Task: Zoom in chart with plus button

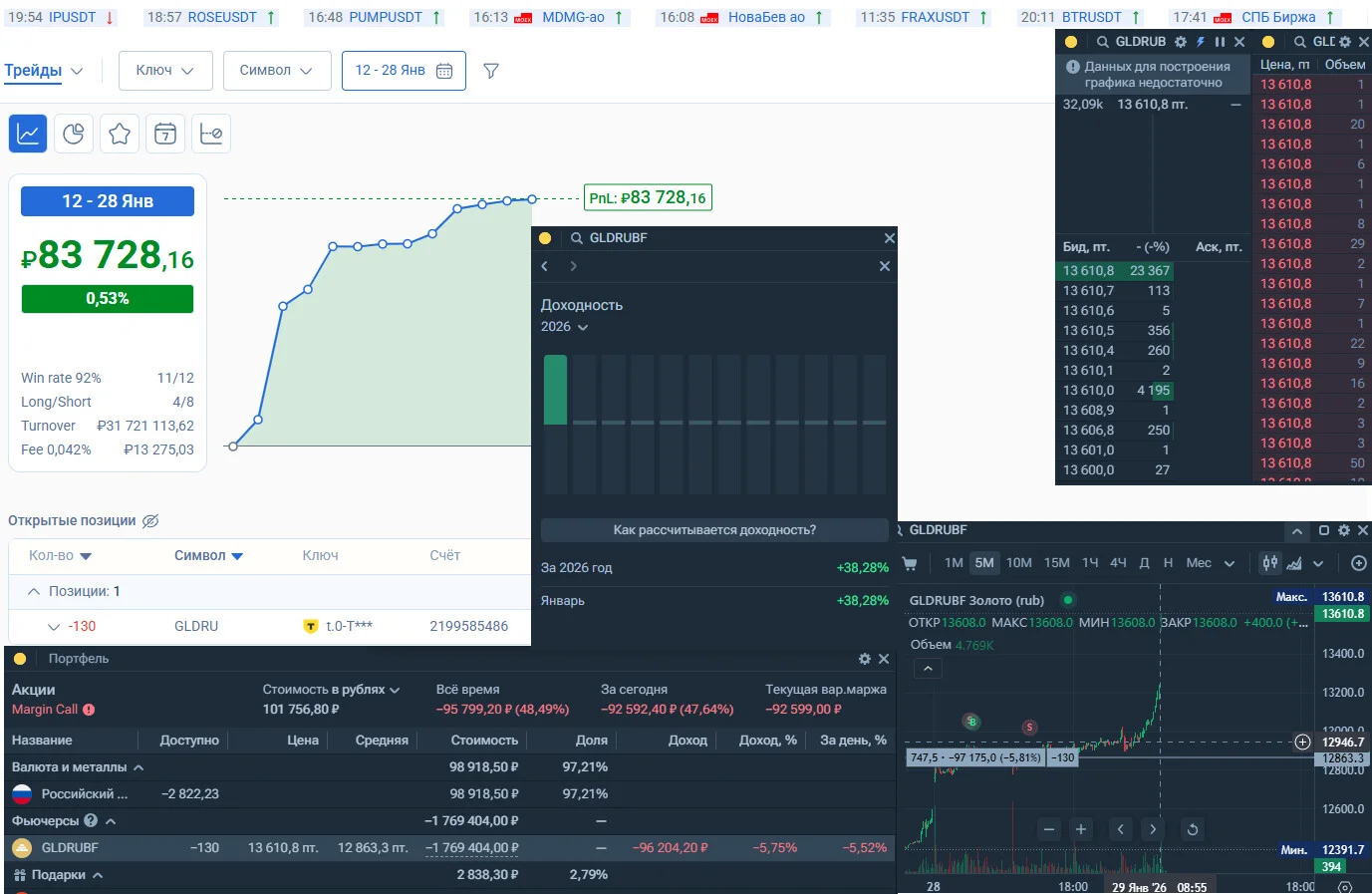Action: 1081,829
